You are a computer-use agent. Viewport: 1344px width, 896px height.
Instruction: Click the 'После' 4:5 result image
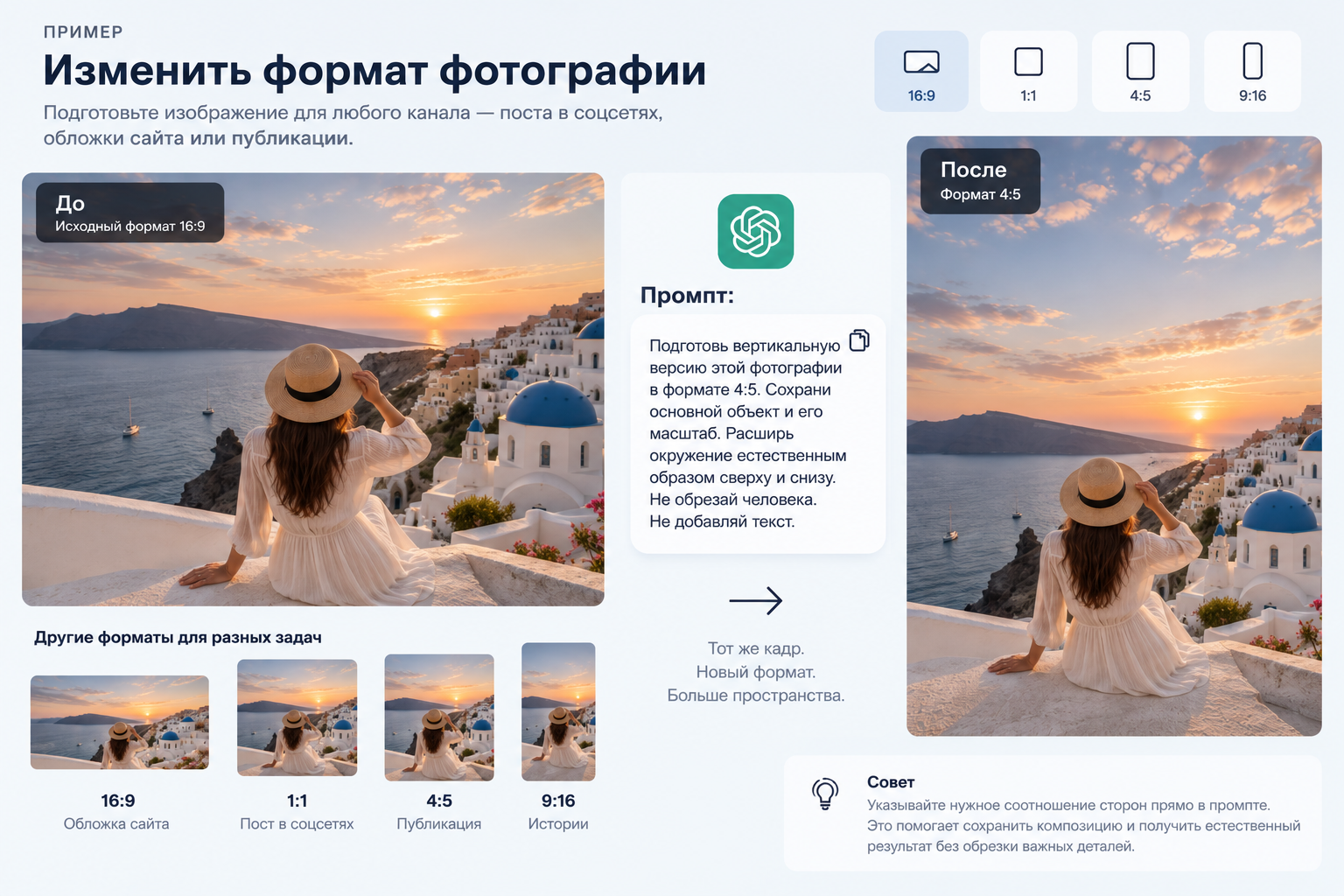[x=1114, y=436]
